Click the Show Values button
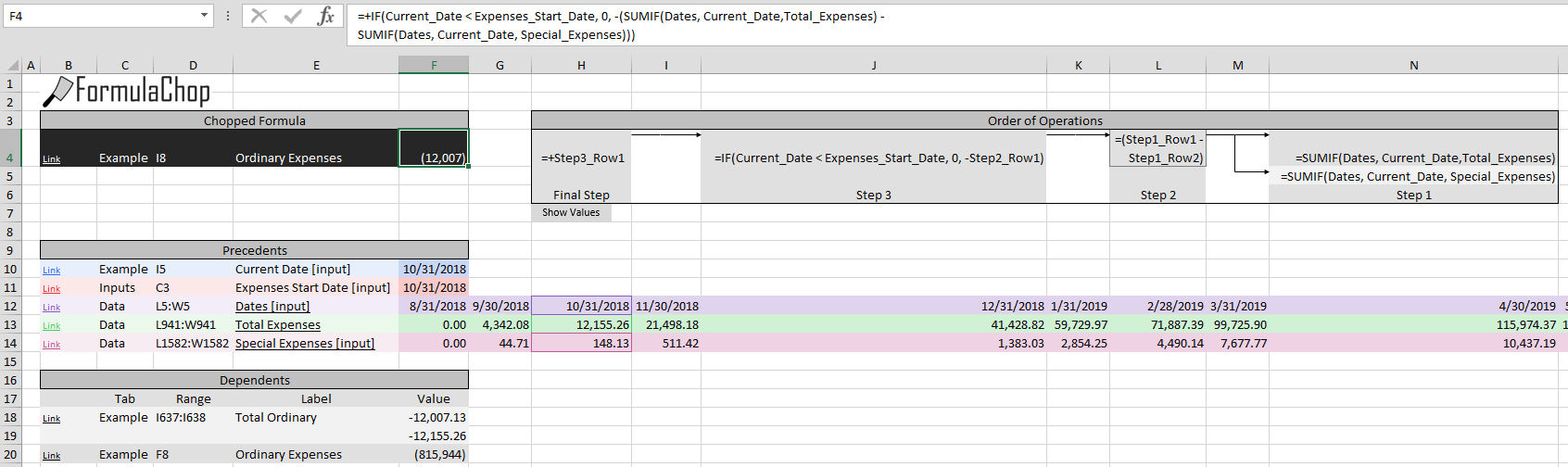The image size is (1568, 467). pyautogui.click(x=571, y=213)
